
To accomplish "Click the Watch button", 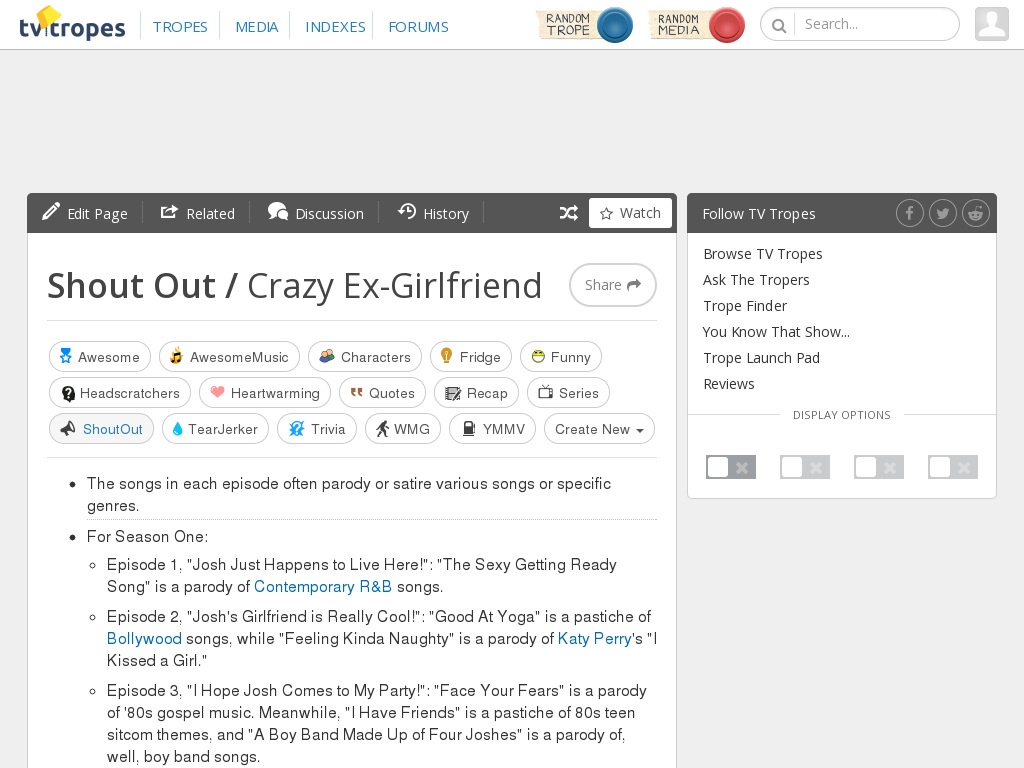I will tap(630, 213).
